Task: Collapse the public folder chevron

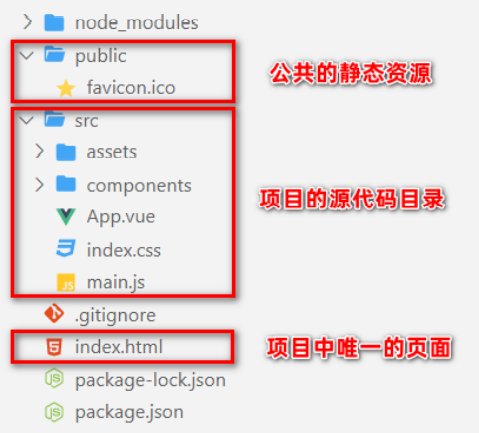Action: tap(27, 55)
